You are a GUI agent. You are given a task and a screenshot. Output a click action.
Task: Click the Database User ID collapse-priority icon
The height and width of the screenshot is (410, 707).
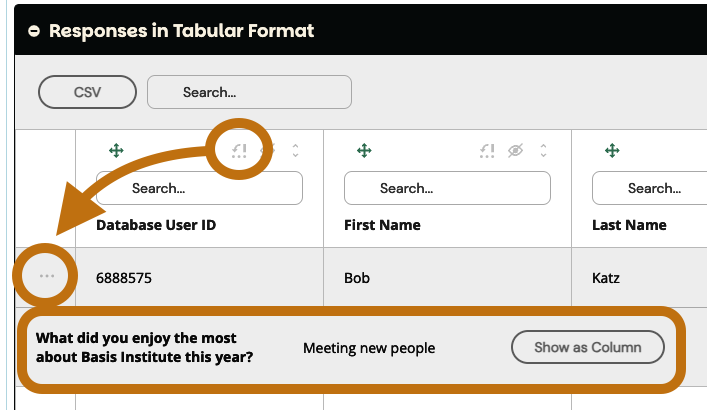pos(239,151)
